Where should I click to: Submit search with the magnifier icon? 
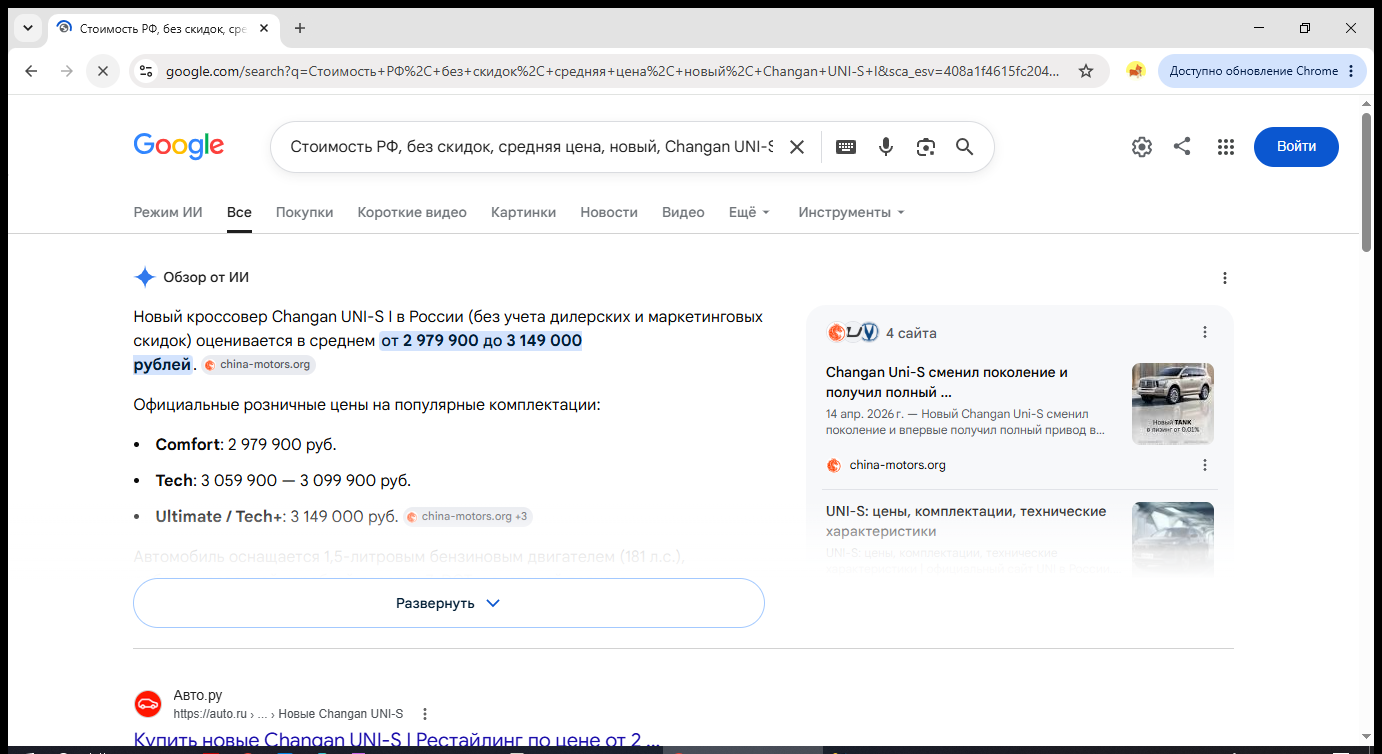point(965,147)
